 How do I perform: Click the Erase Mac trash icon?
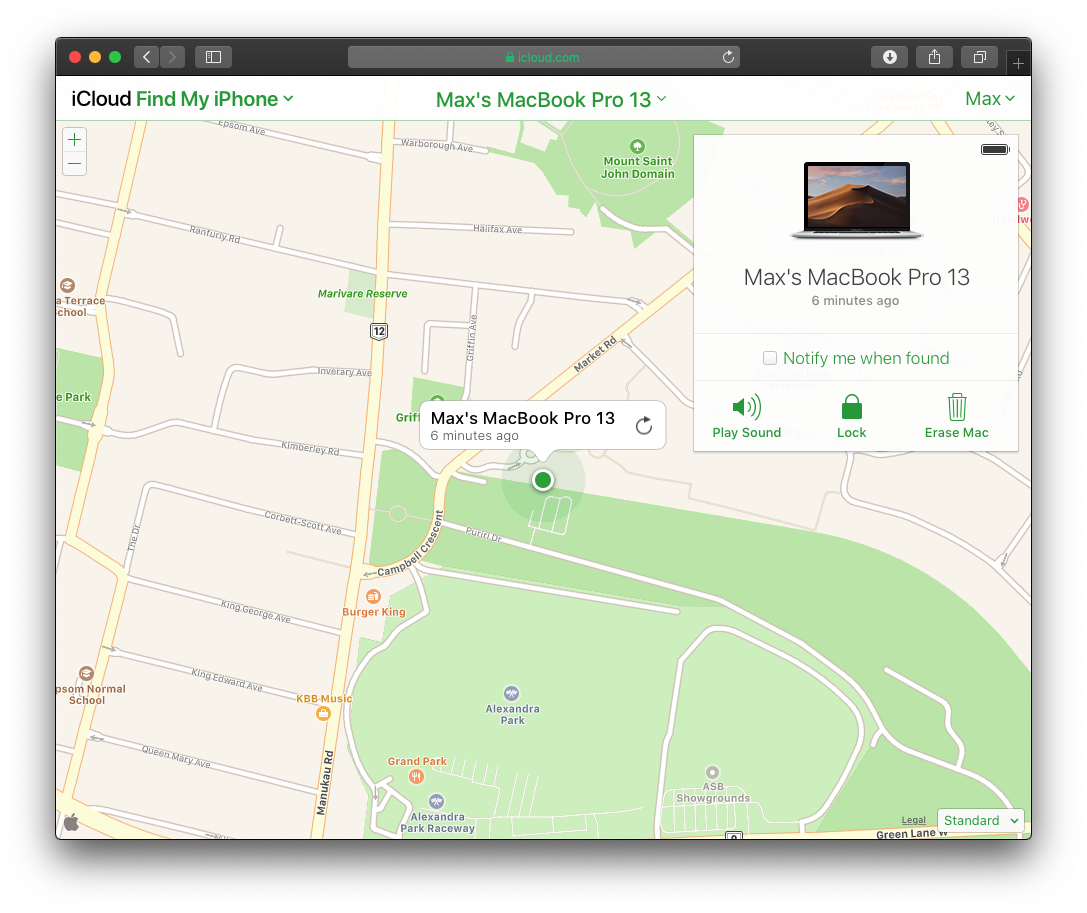click(957, 407)
